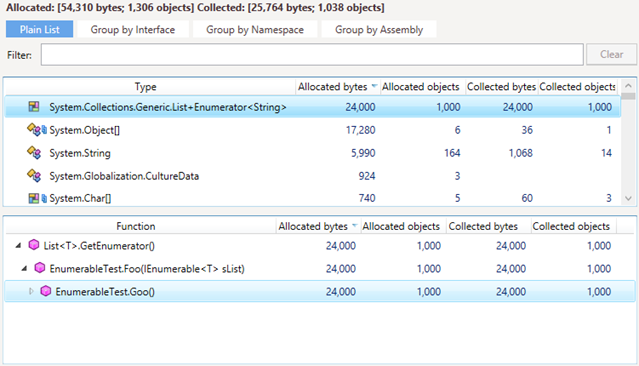Click the Clear filter button
This screenshot has width=639, height=366.
click(x=611, y=54)
